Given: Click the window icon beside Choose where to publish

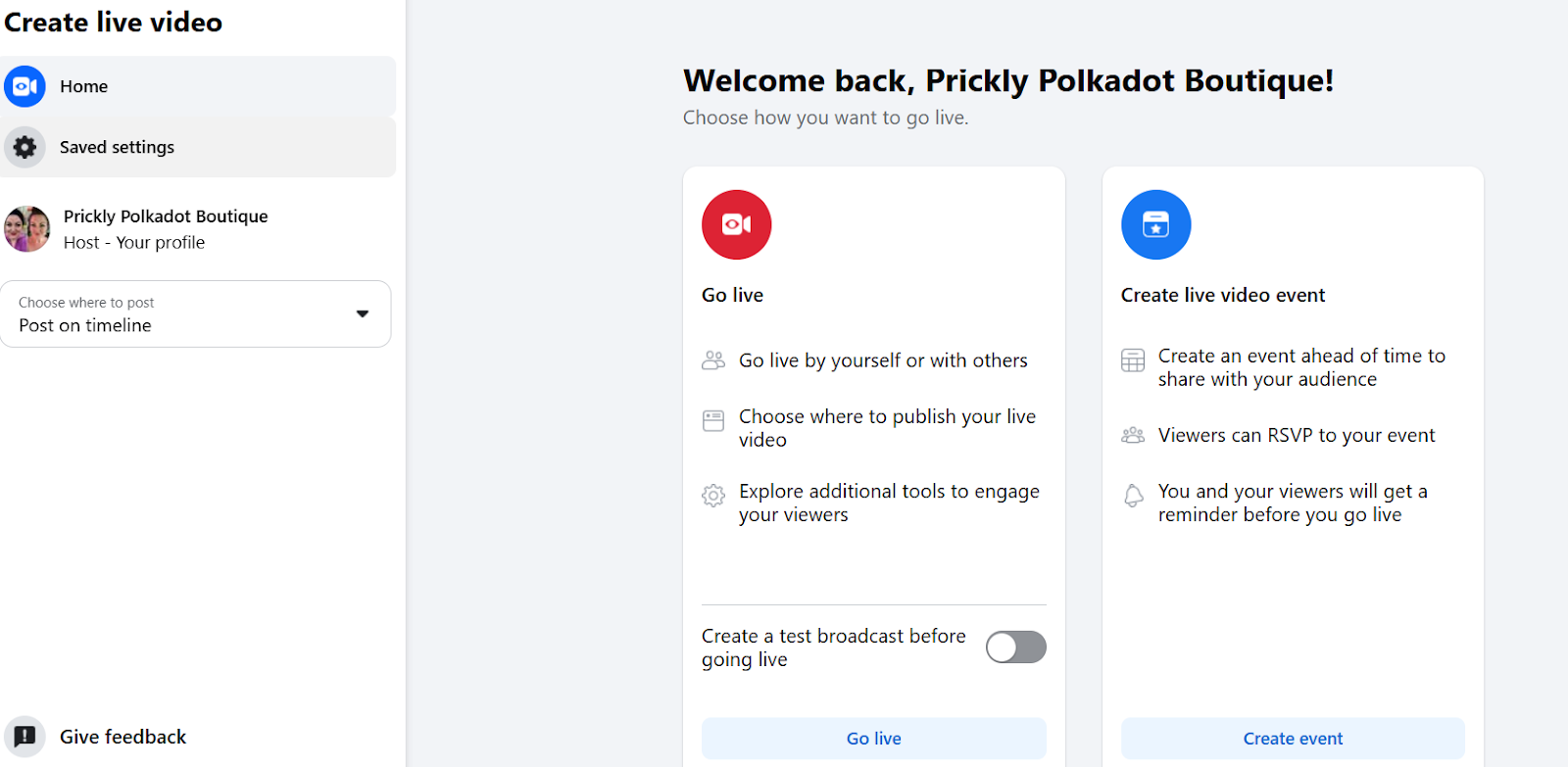Looking at the screenshot, I should click(x=713, y=421).
